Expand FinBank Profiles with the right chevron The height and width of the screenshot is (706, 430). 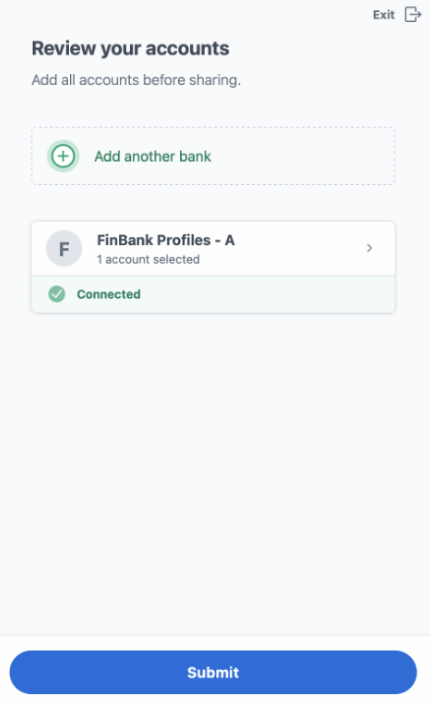pyautogui.click(x=369, y=248)
